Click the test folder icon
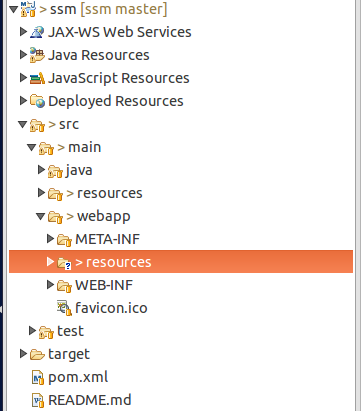361x411 pixels. [46, 332]
